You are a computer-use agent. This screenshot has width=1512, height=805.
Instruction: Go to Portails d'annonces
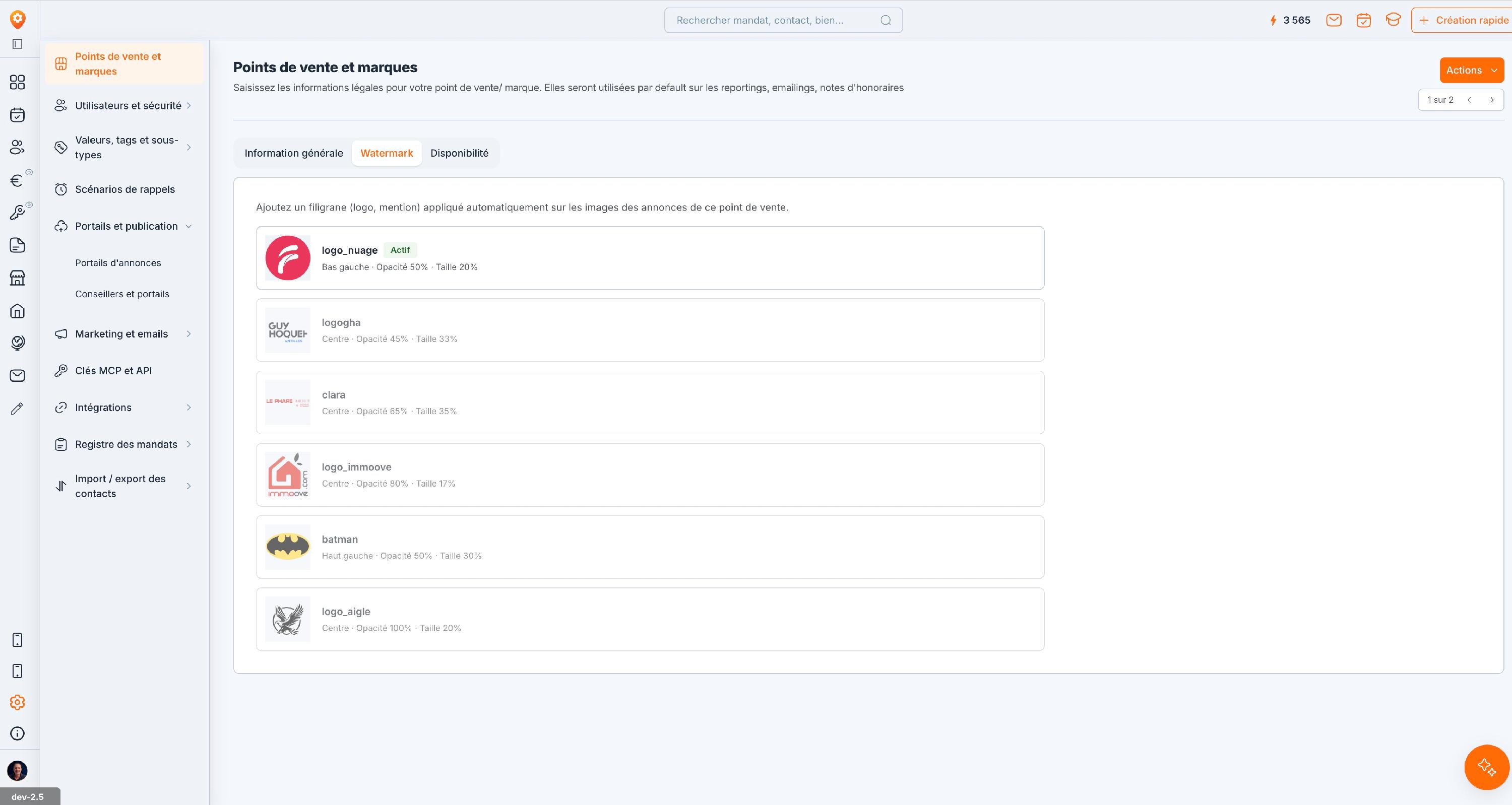tap(118, 263)
